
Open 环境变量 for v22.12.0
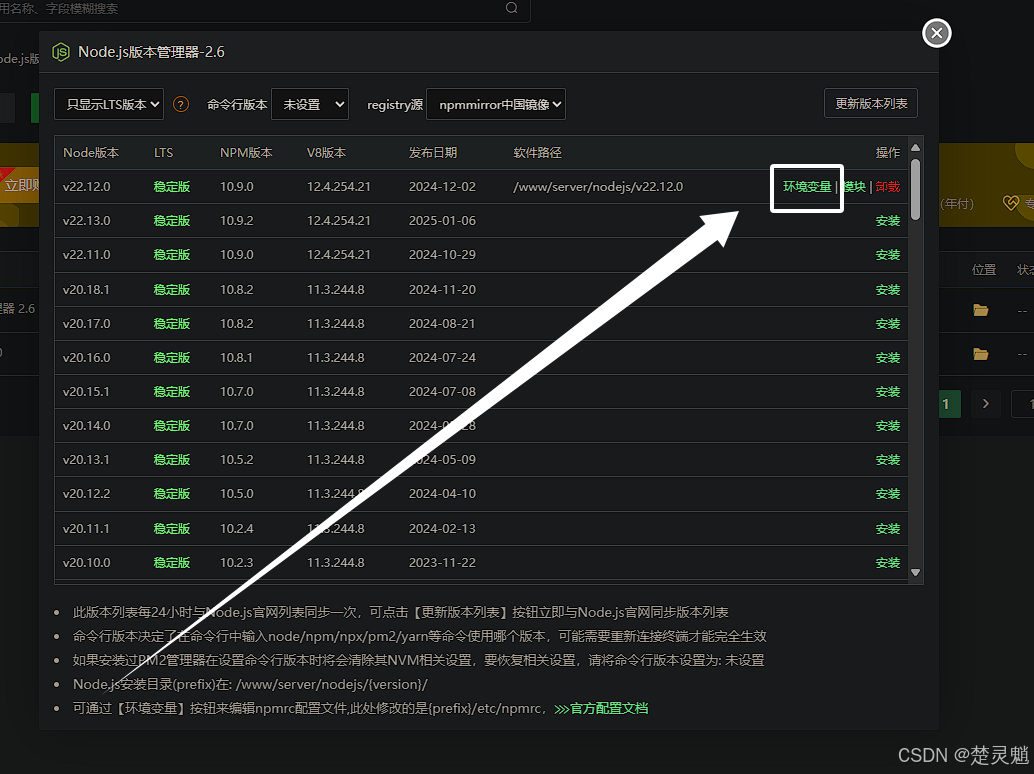pos(807,187)
